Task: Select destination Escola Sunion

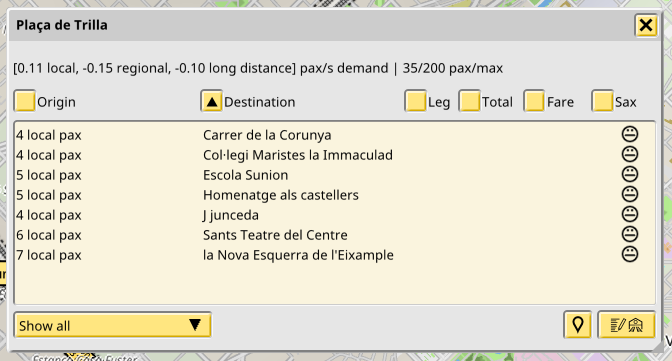Action: [x=246, y=175]
